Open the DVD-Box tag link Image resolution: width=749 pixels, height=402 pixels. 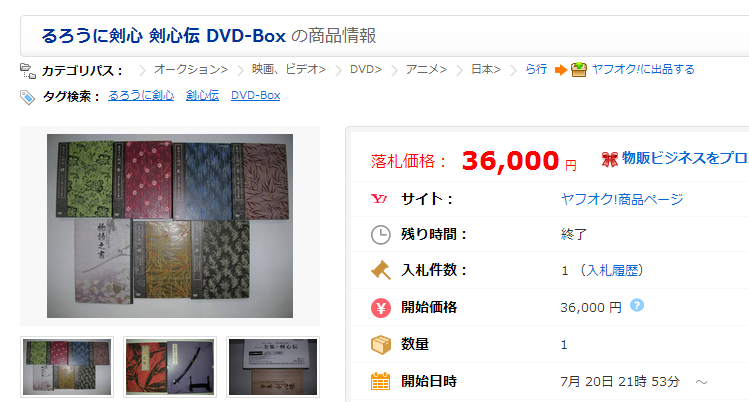[256, 95]
